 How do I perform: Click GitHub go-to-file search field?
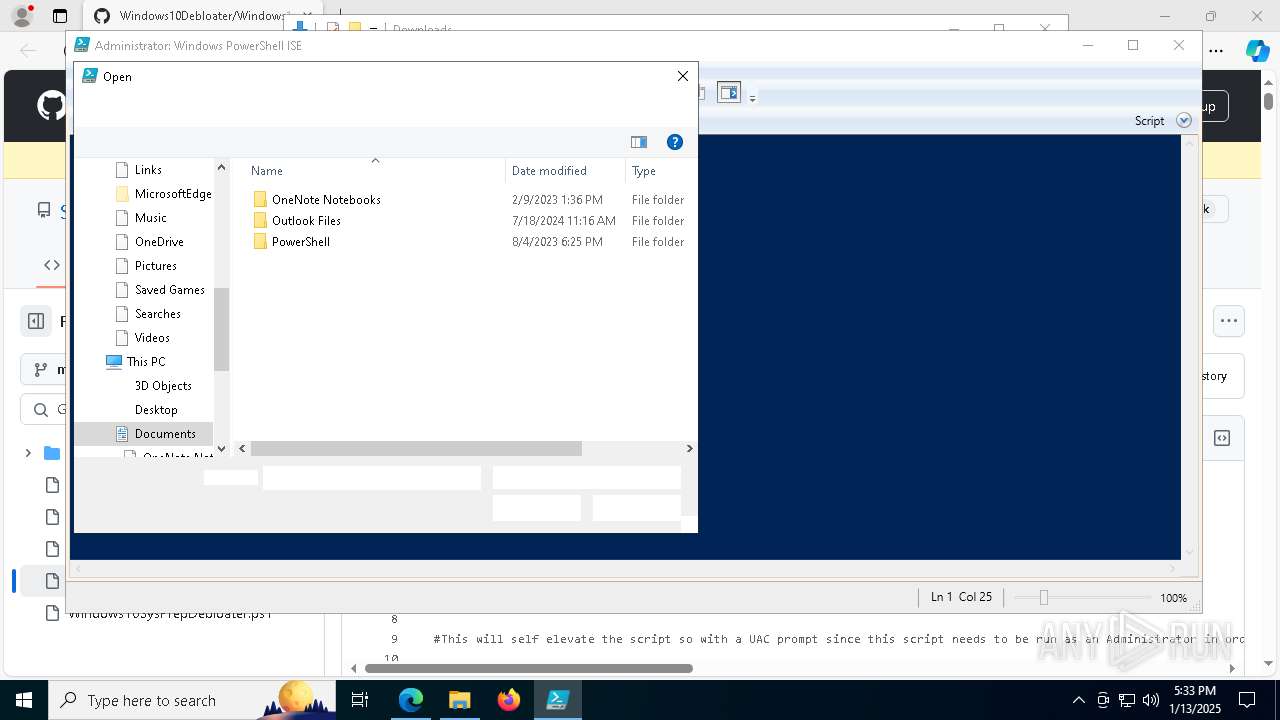45,410
